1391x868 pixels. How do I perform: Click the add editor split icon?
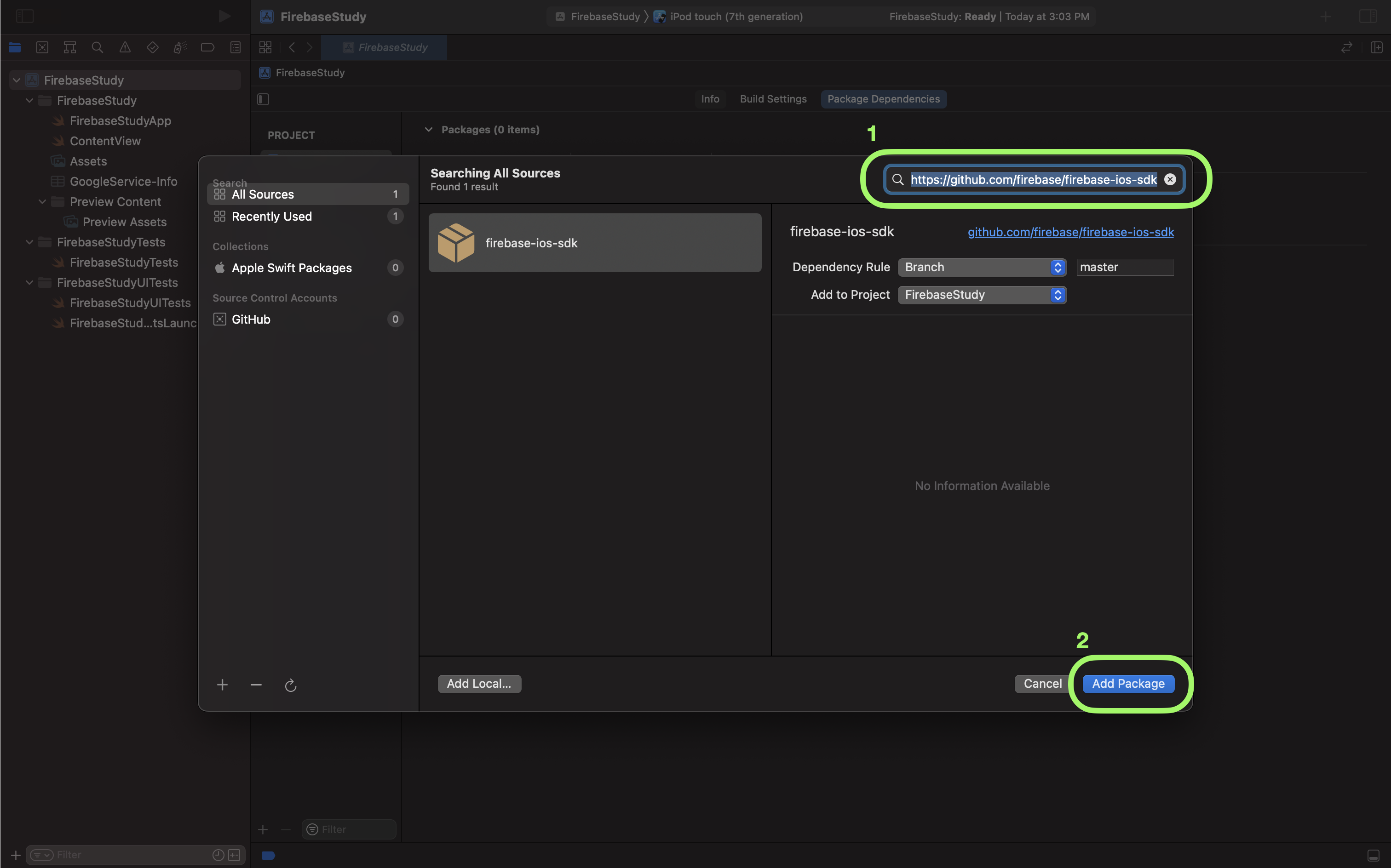click(1377, 48)
